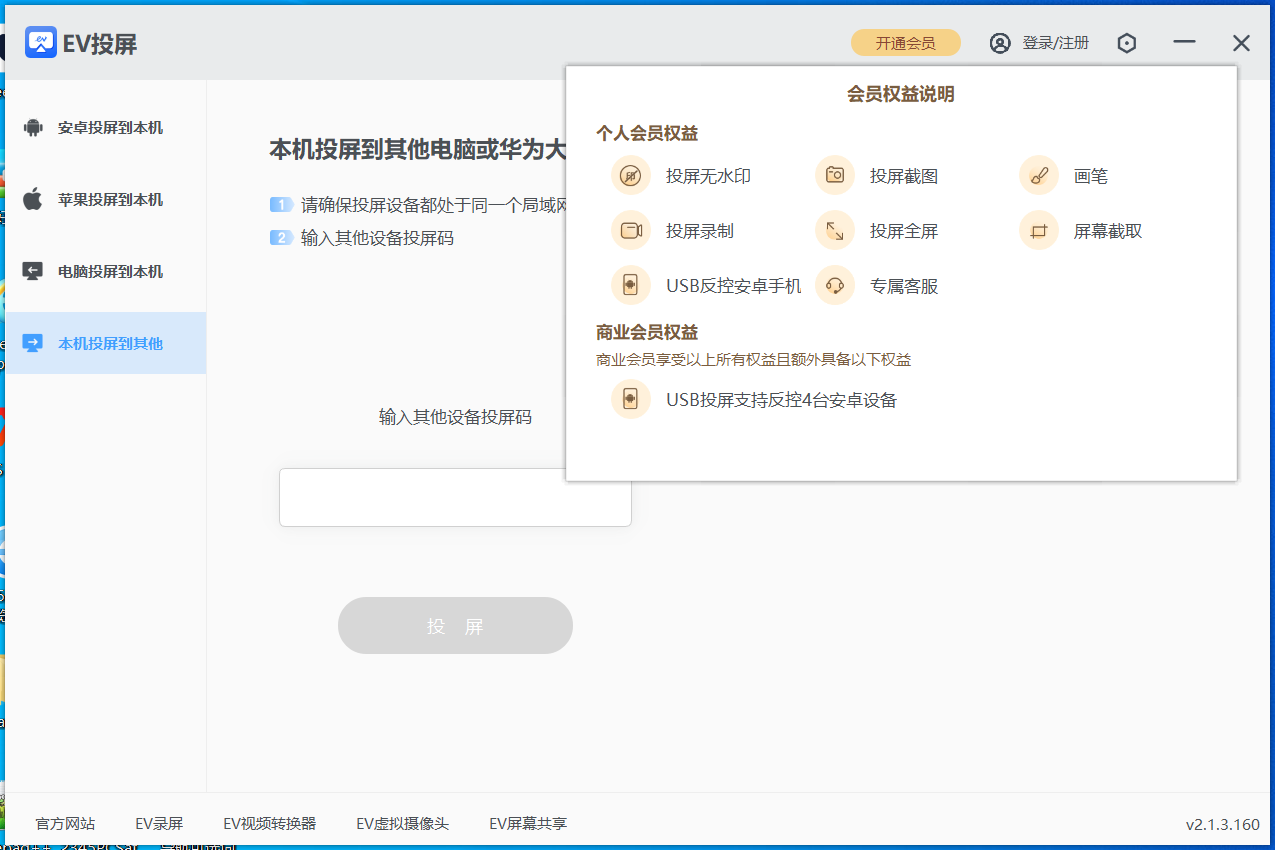Click the 专属客服 headset icon
Image resolution: width=1275 pixels, height=850 pixels.
pos(835,286)
